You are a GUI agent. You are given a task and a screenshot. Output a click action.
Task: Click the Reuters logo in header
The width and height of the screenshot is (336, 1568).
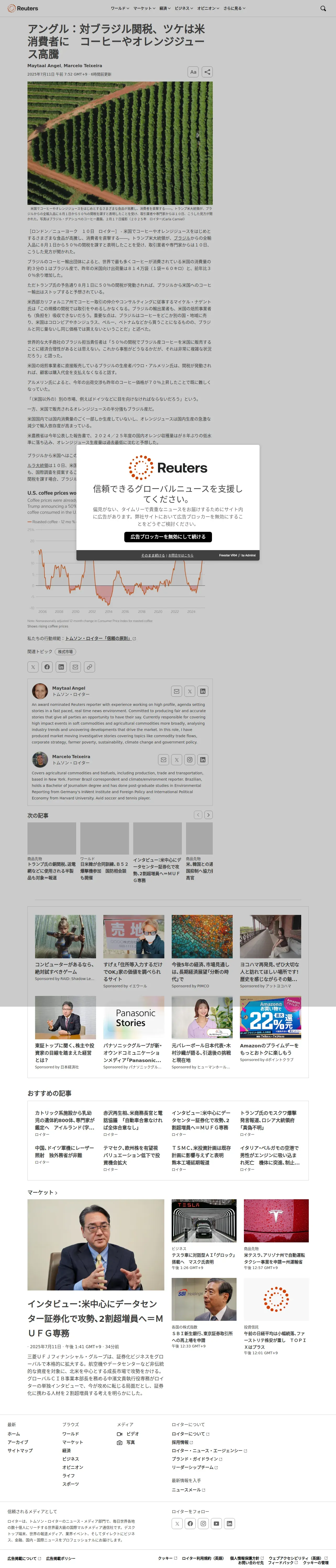pos(23,9)
